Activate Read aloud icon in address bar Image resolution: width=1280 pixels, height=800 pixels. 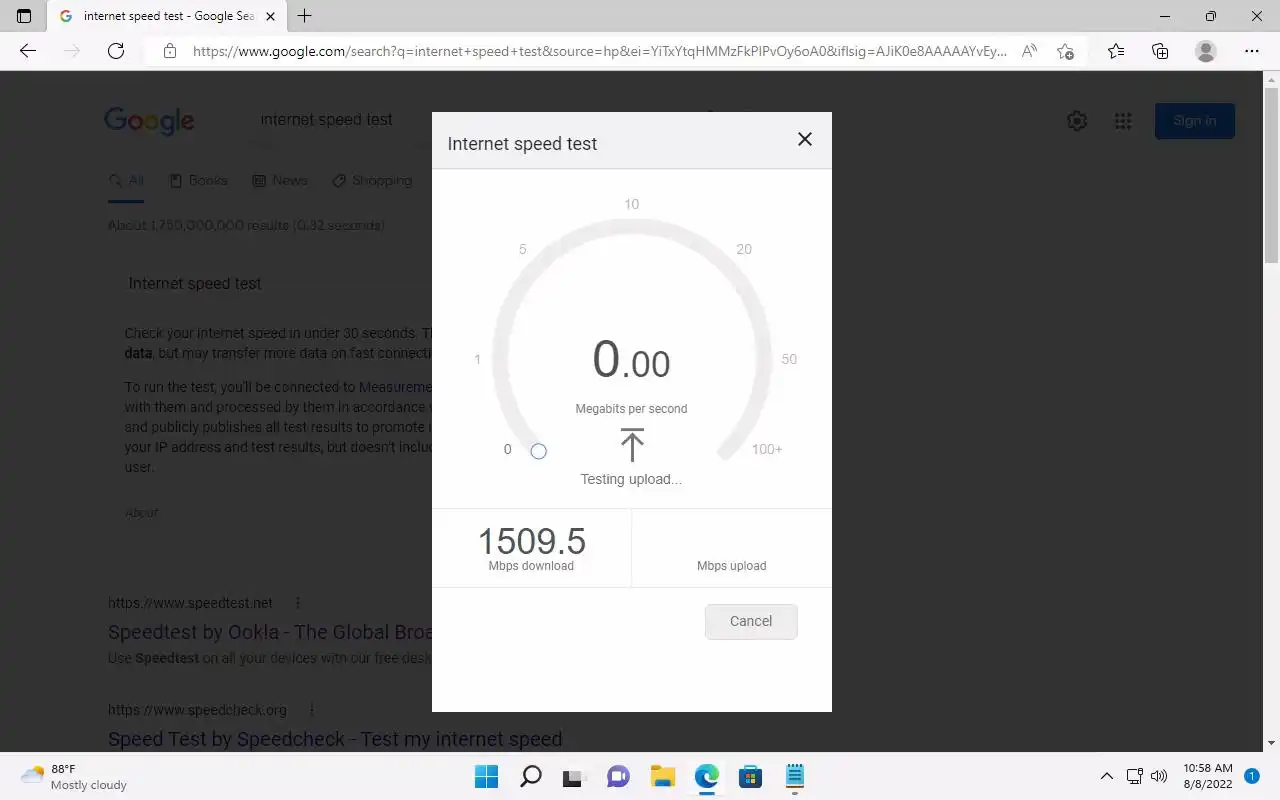tap(1029, 51)
